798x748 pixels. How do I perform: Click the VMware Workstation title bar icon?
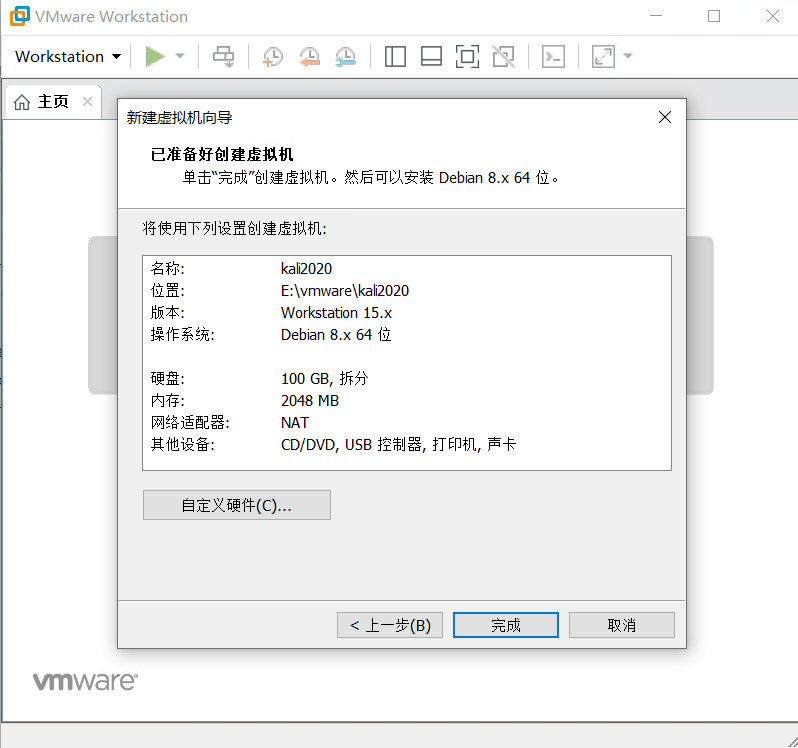click(20, 16)
